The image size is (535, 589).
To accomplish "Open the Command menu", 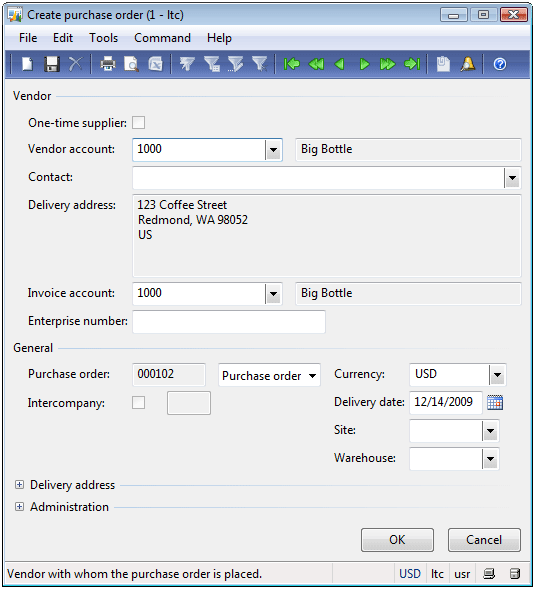I will [x=162, y=38].
